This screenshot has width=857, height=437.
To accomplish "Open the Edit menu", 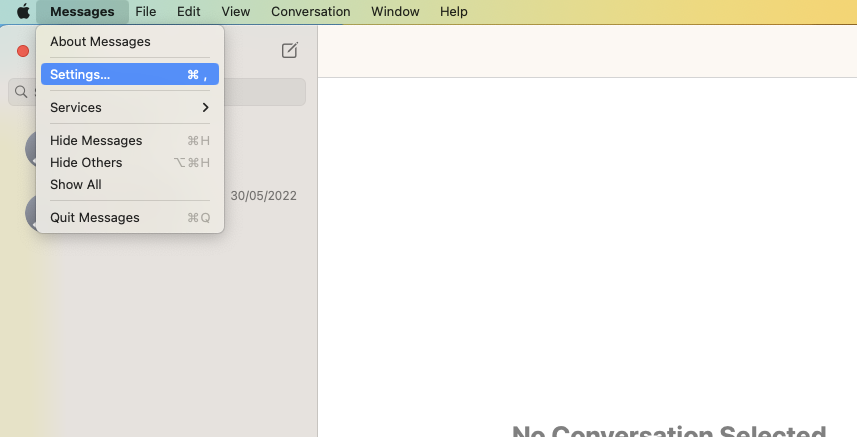I will [x=189, y=11].
